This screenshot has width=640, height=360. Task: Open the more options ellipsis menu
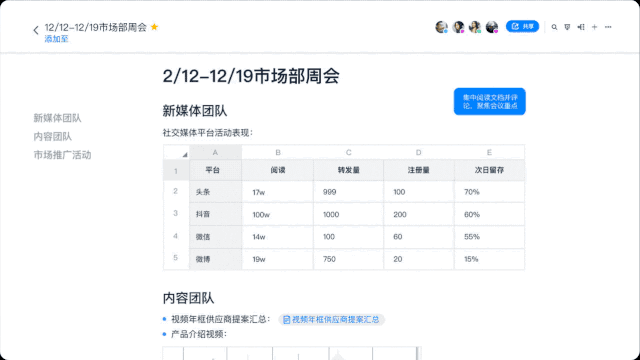coord(608,27)
